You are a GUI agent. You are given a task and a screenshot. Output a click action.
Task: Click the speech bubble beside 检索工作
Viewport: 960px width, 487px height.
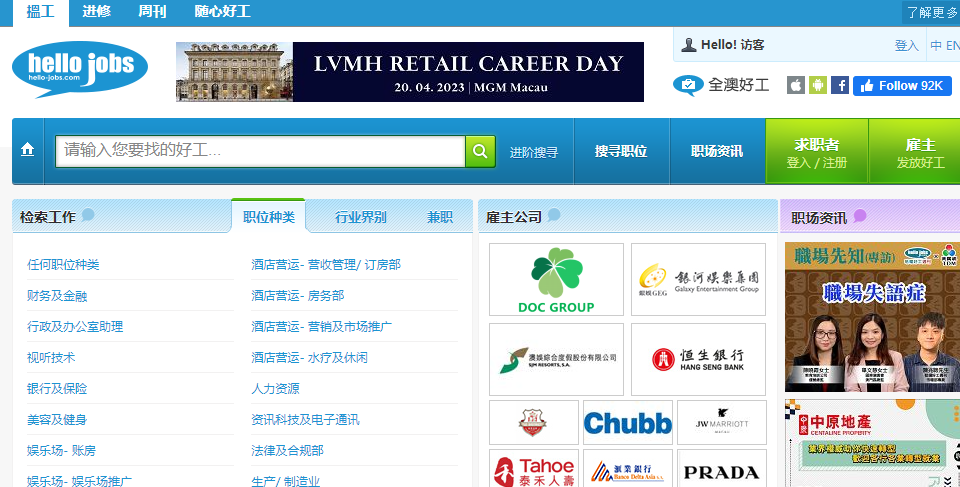point(88,214)
